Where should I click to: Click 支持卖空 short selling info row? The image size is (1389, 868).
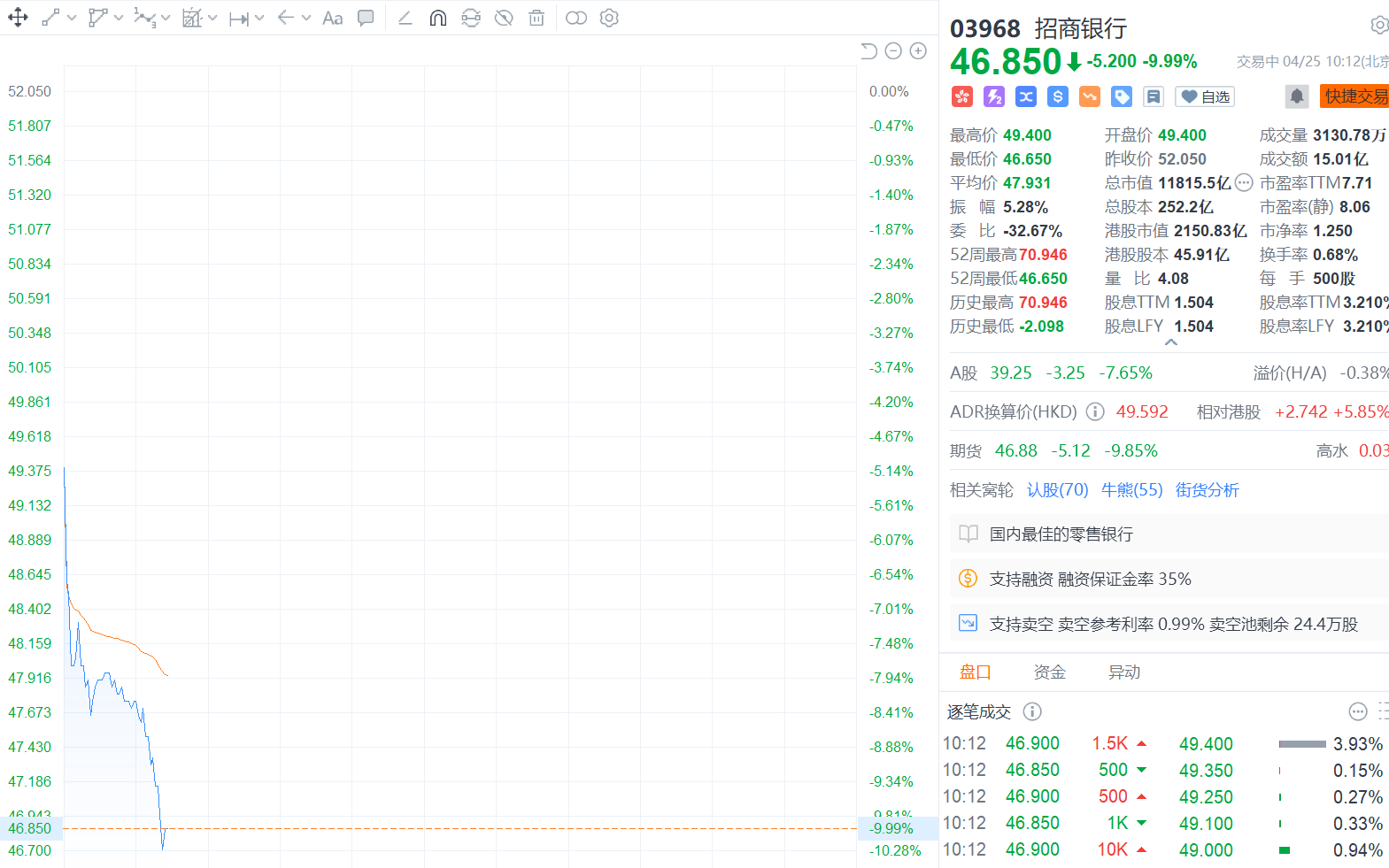pos(1169,624)
